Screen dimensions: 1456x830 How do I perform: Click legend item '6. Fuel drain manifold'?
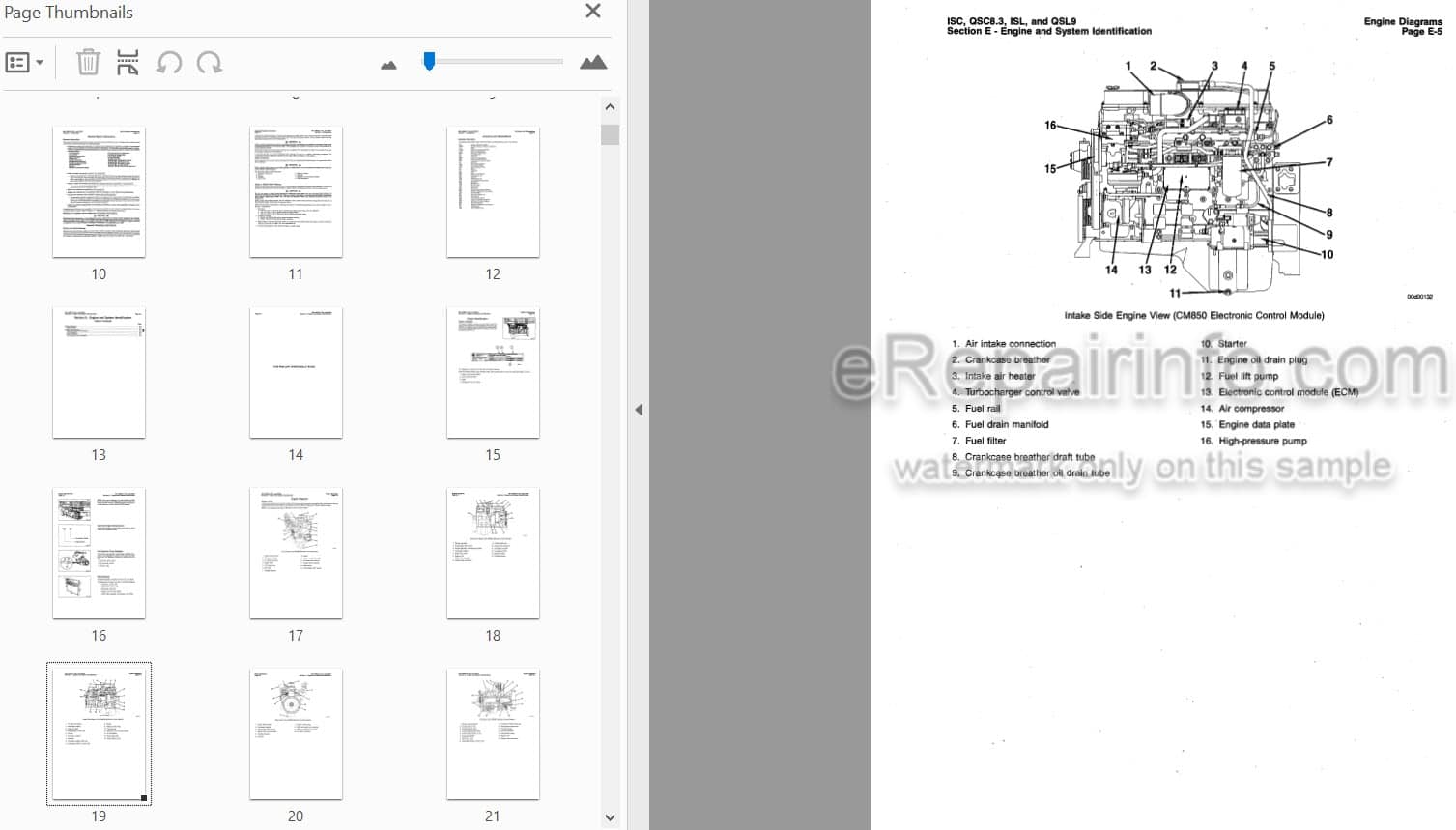(1000, 424)
